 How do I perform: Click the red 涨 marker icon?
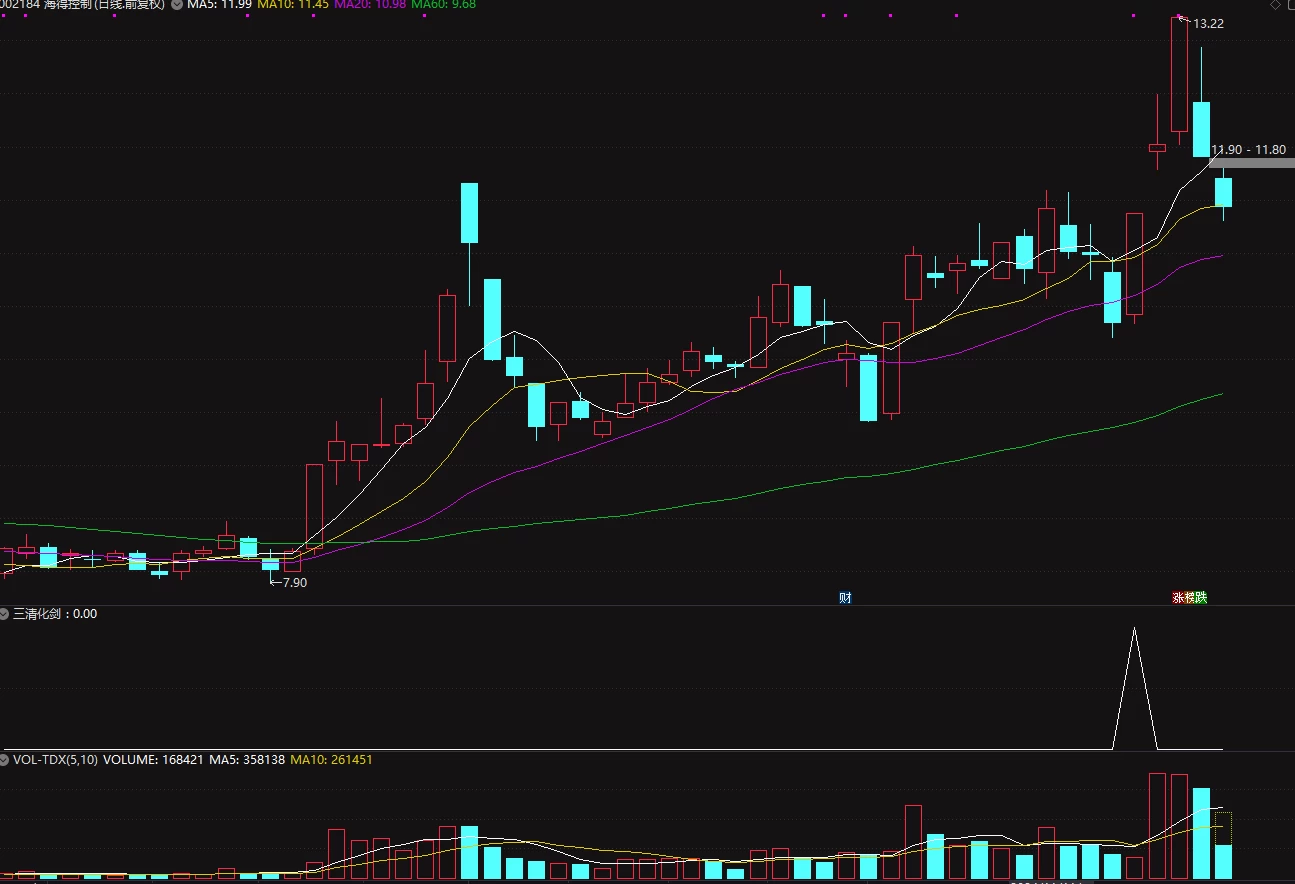[x=1178, y=598]
